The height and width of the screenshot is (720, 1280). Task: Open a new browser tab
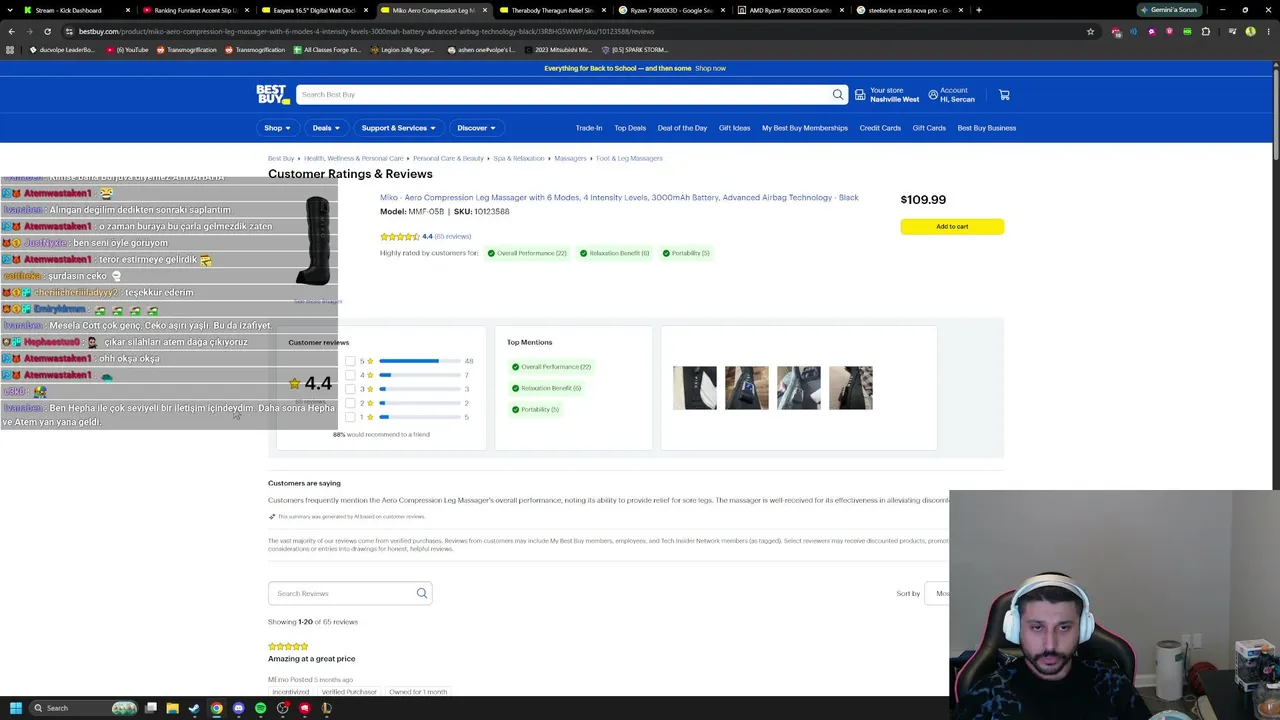[978, 10]
